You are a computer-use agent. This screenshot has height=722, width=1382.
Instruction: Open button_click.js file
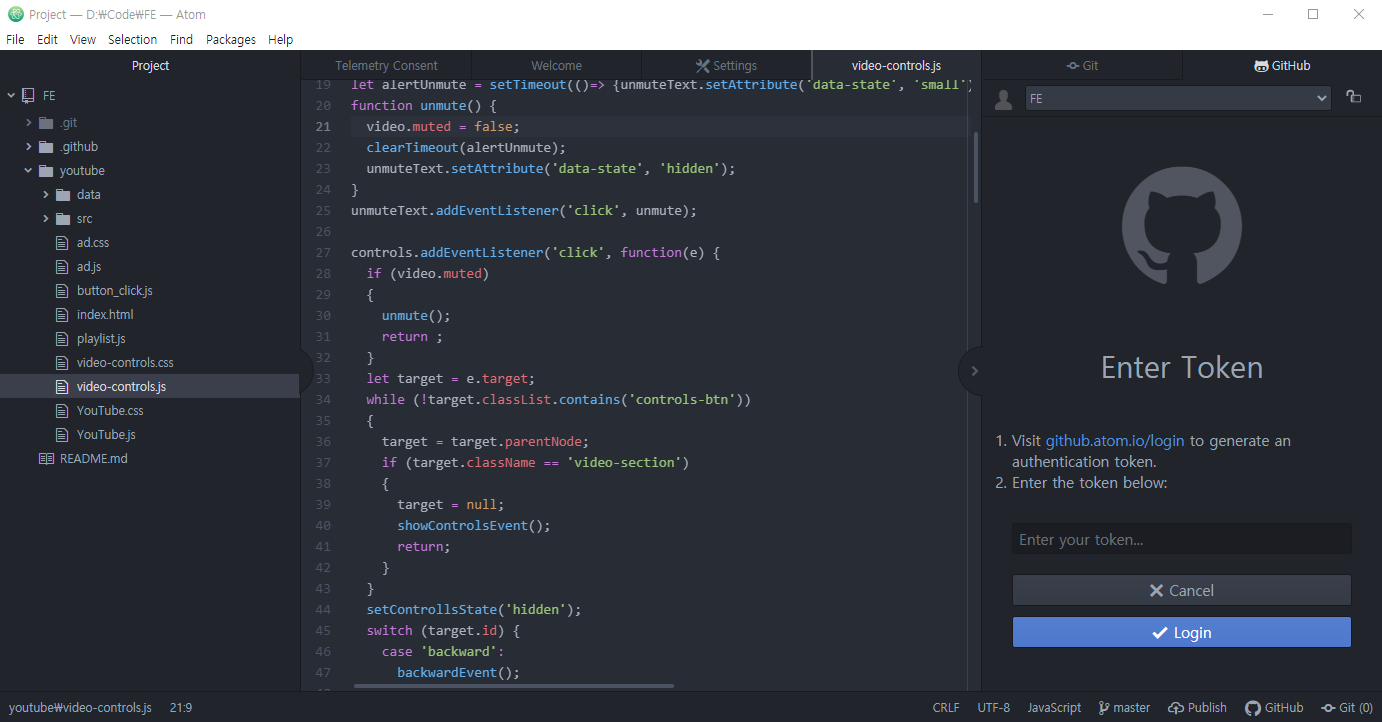point(115,291)
